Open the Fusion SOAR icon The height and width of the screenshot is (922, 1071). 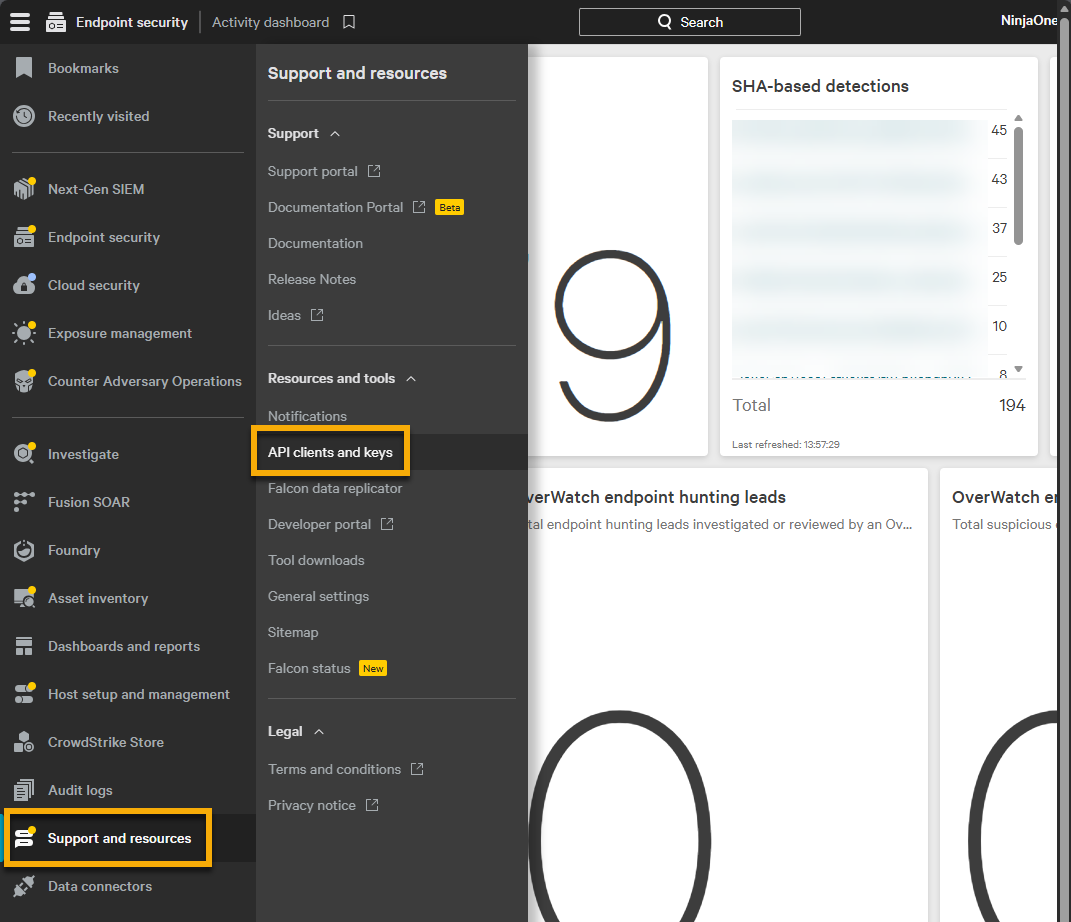click(24, 502)
